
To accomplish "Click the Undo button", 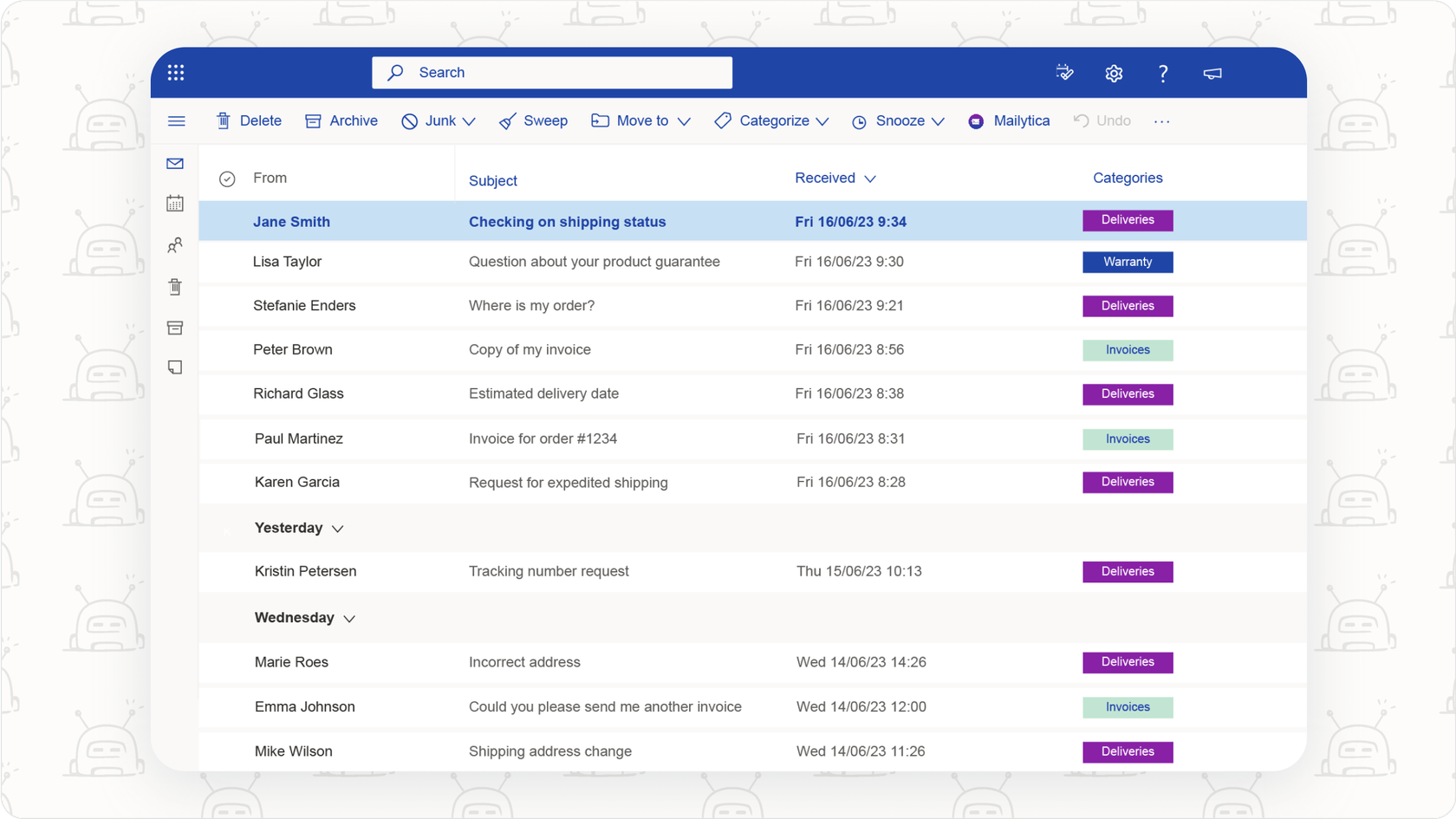I will pos(1102,120).
